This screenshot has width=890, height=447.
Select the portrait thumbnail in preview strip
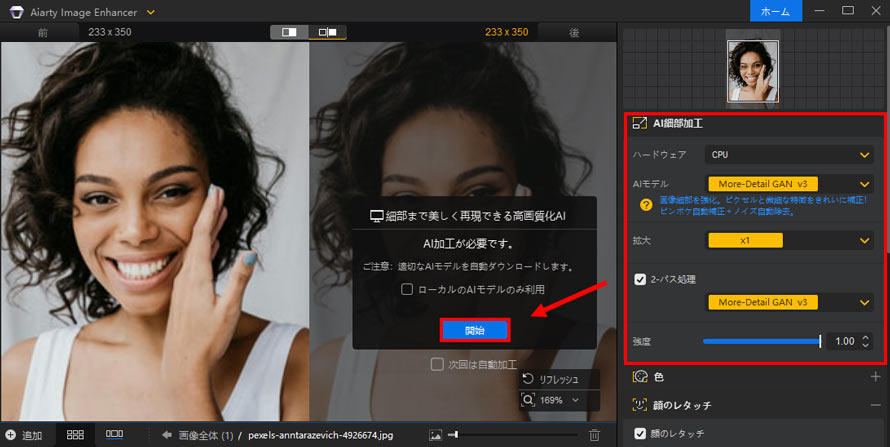tap(753, 71)
